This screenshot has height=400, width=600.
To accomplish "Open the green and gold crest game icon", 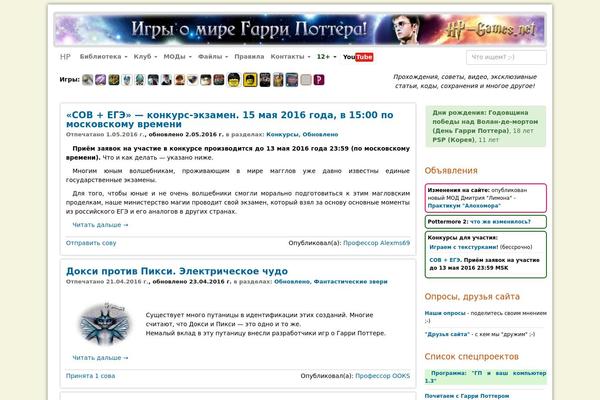I will 114,80.
